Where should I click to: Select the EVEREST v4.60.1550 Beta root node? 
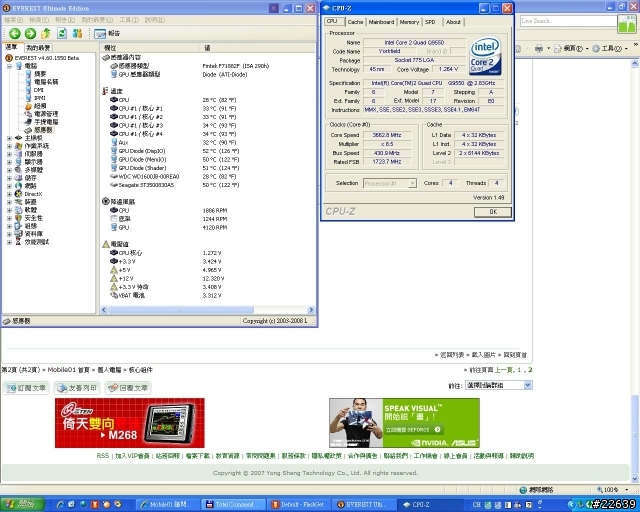pyautogui.click(x=43, y=58)
